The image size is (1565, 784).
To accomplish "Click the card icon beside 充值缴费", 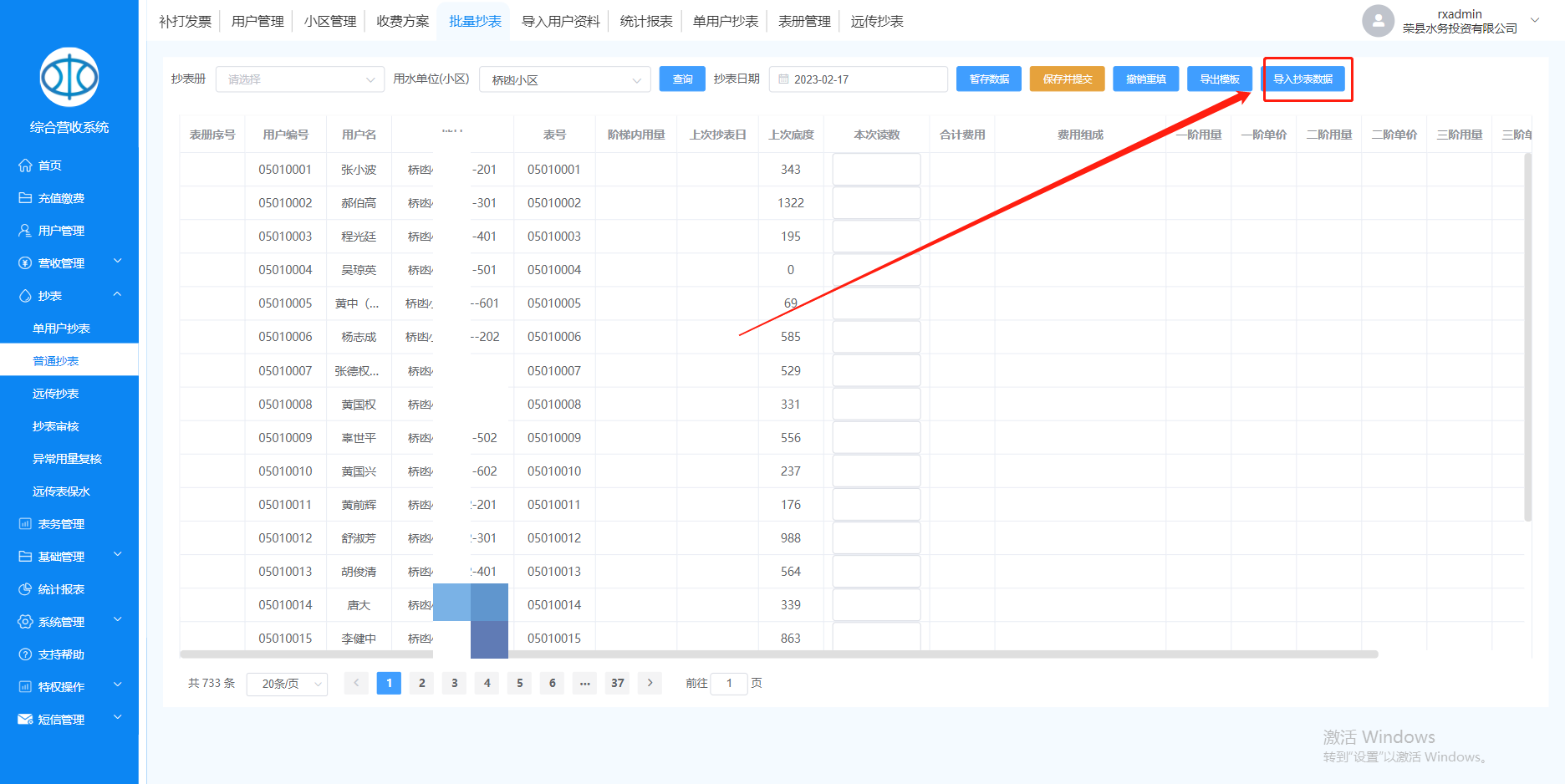I will [25, 198].
